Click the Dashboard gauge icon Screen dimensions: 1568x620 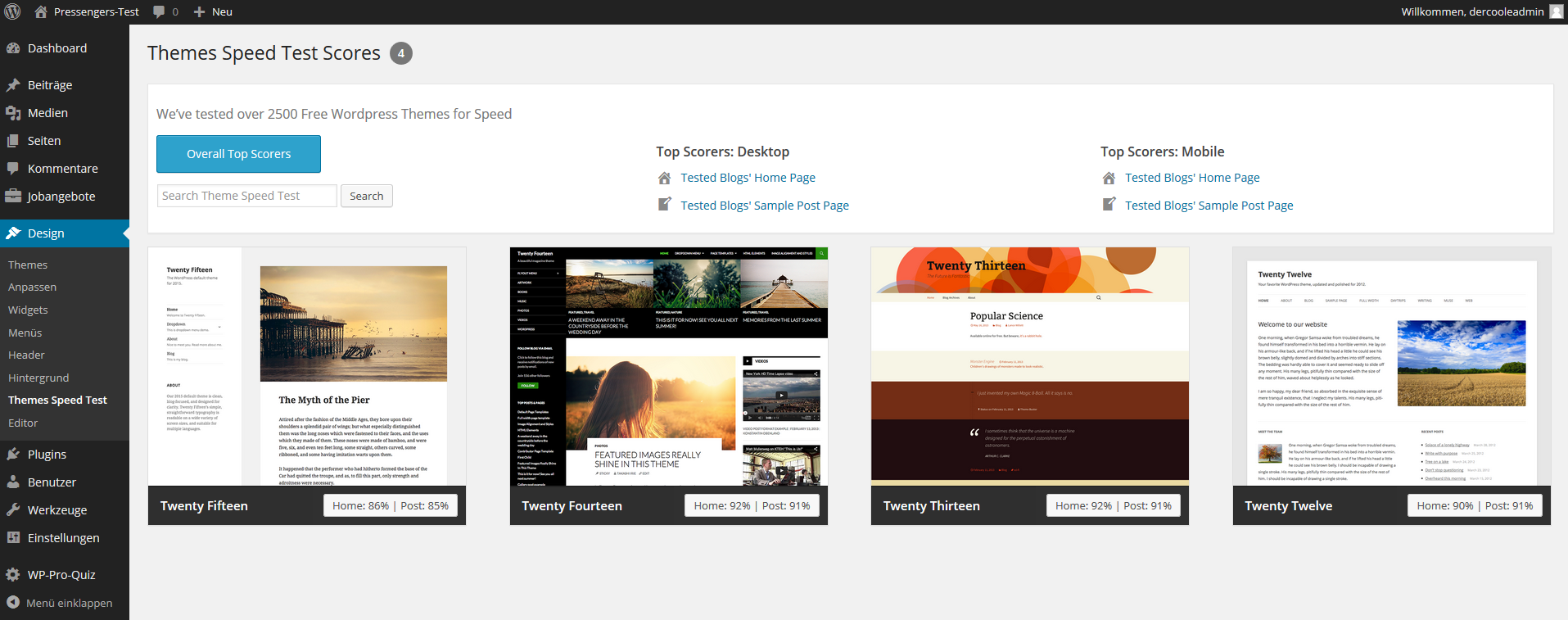pos(13,48)
